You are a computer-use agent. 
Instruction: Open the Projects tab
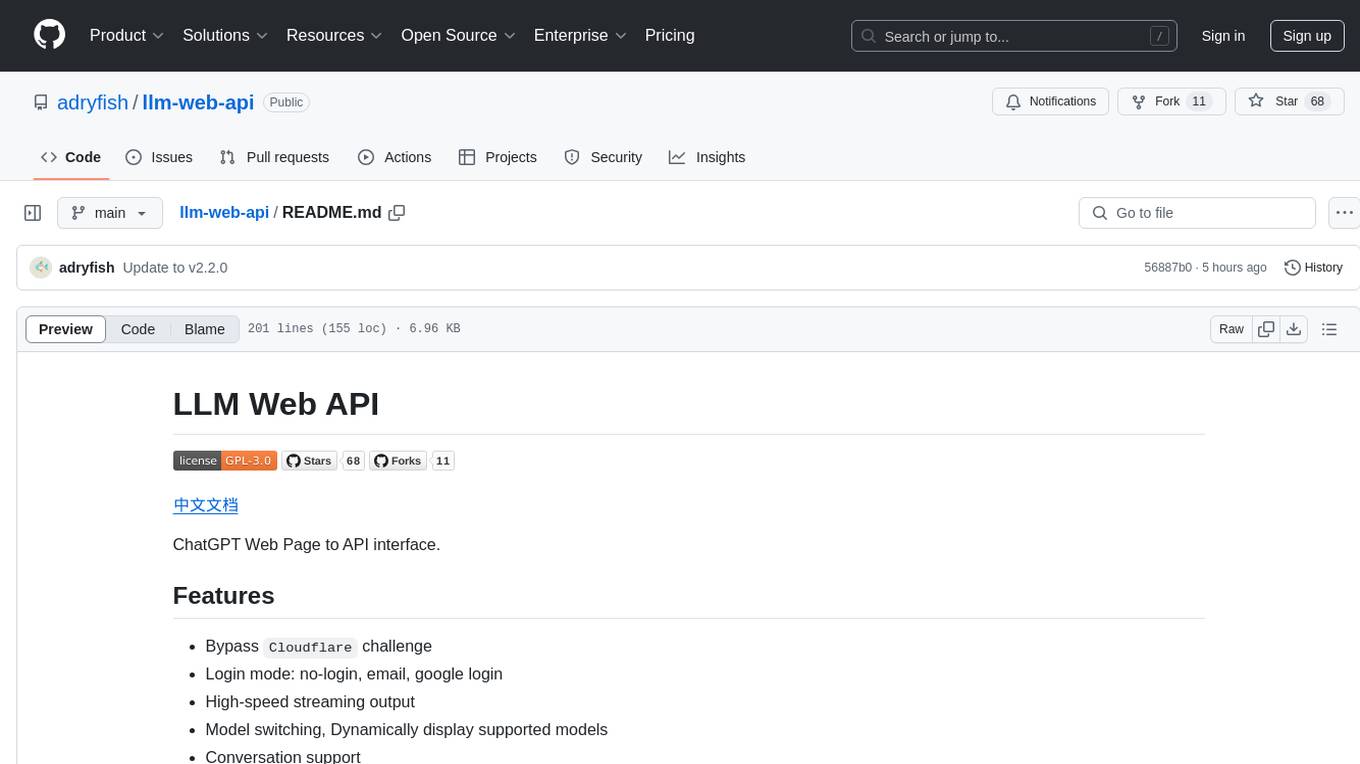click(497, 157)
